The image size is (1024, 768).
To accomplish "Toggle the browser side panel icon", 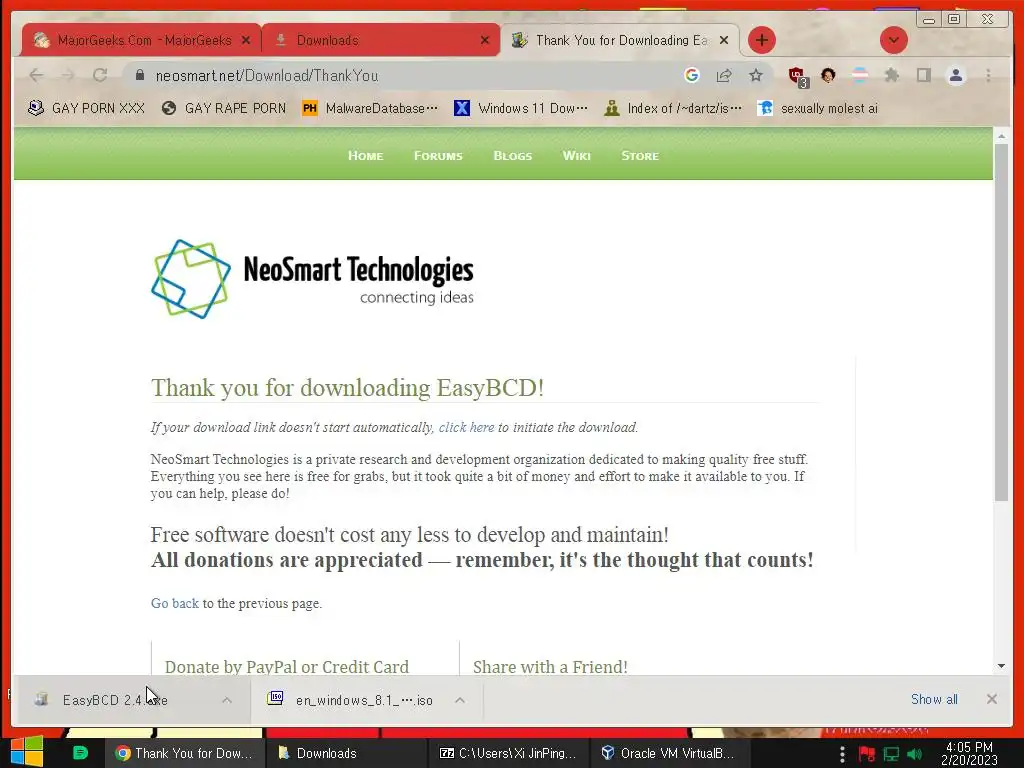I will coord(923,75).
